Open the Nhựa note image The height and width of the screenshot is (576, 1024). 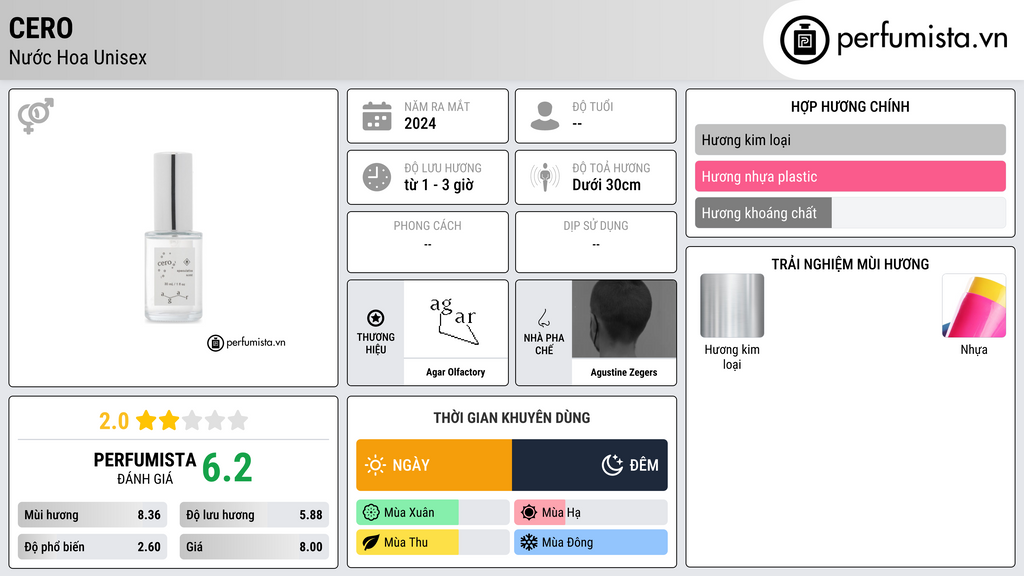974,306
